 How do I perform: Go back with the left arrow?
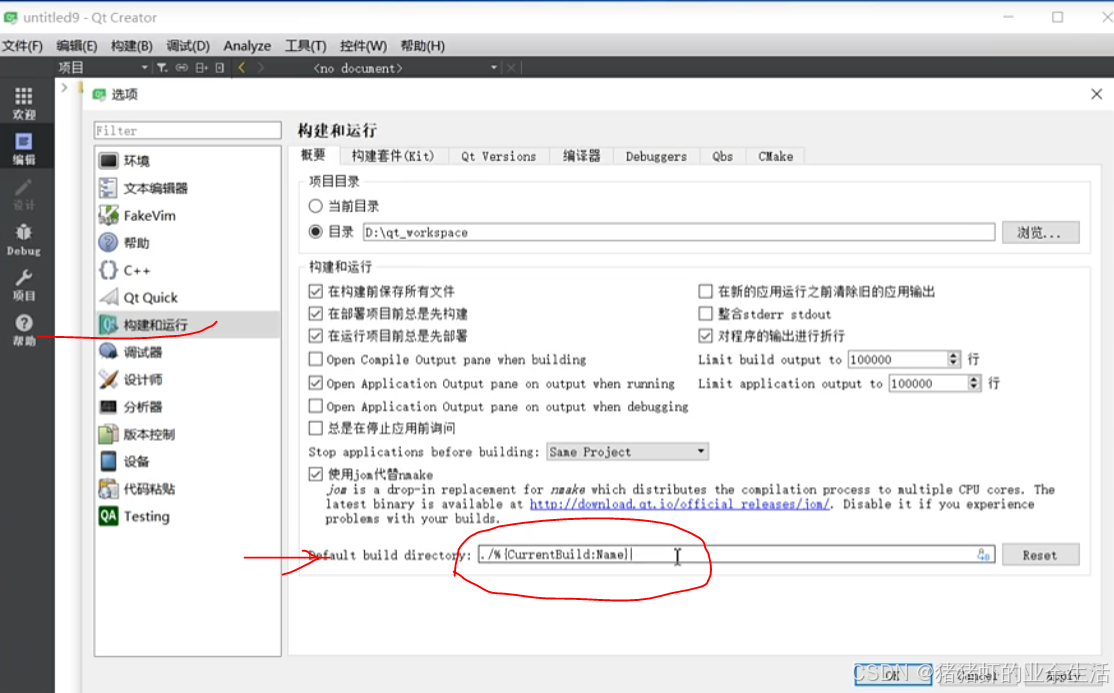(x=242, y=68)
